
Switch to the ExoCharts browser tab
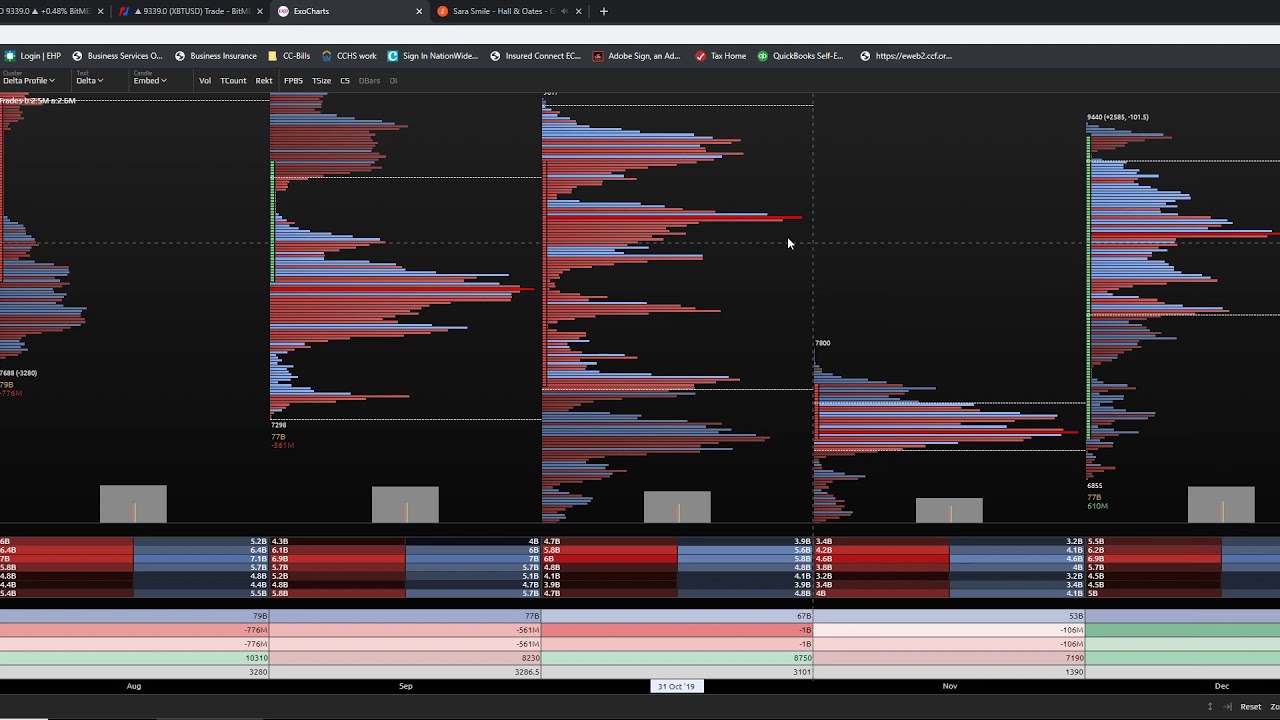[x=350, y=11]
